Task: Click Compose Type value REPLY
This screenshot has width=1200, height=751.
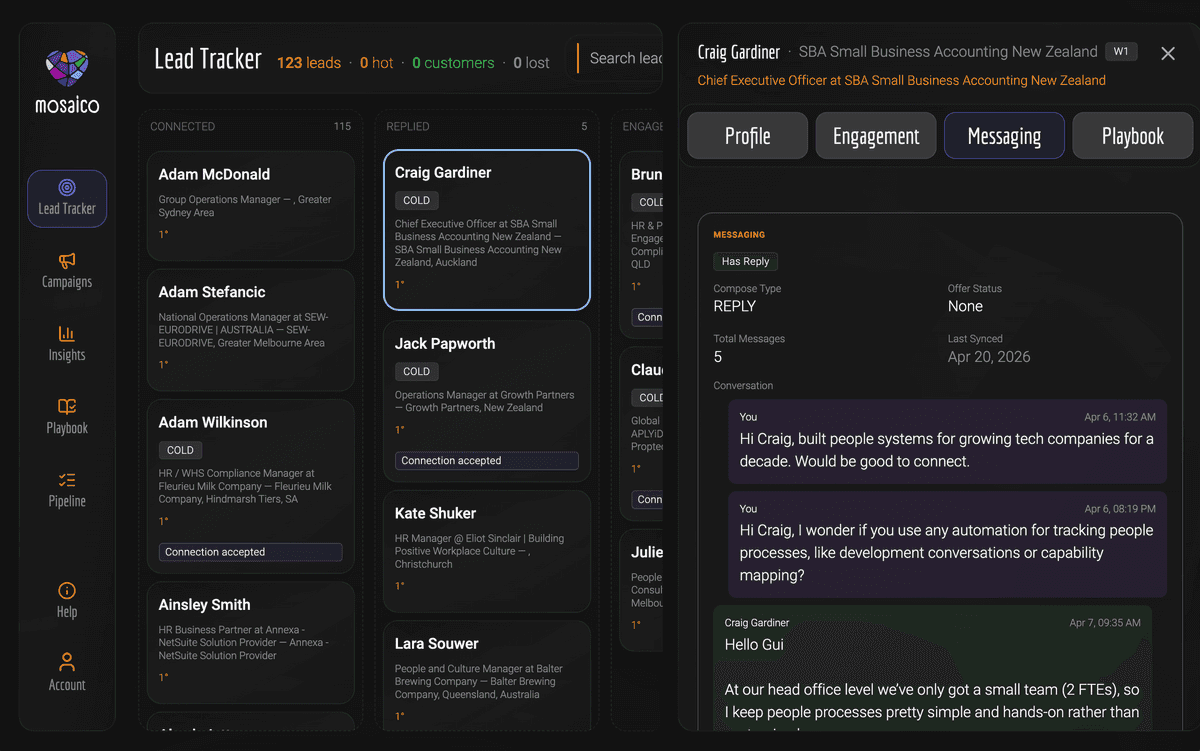Action: pyautogui.click(x=735, y=307)
